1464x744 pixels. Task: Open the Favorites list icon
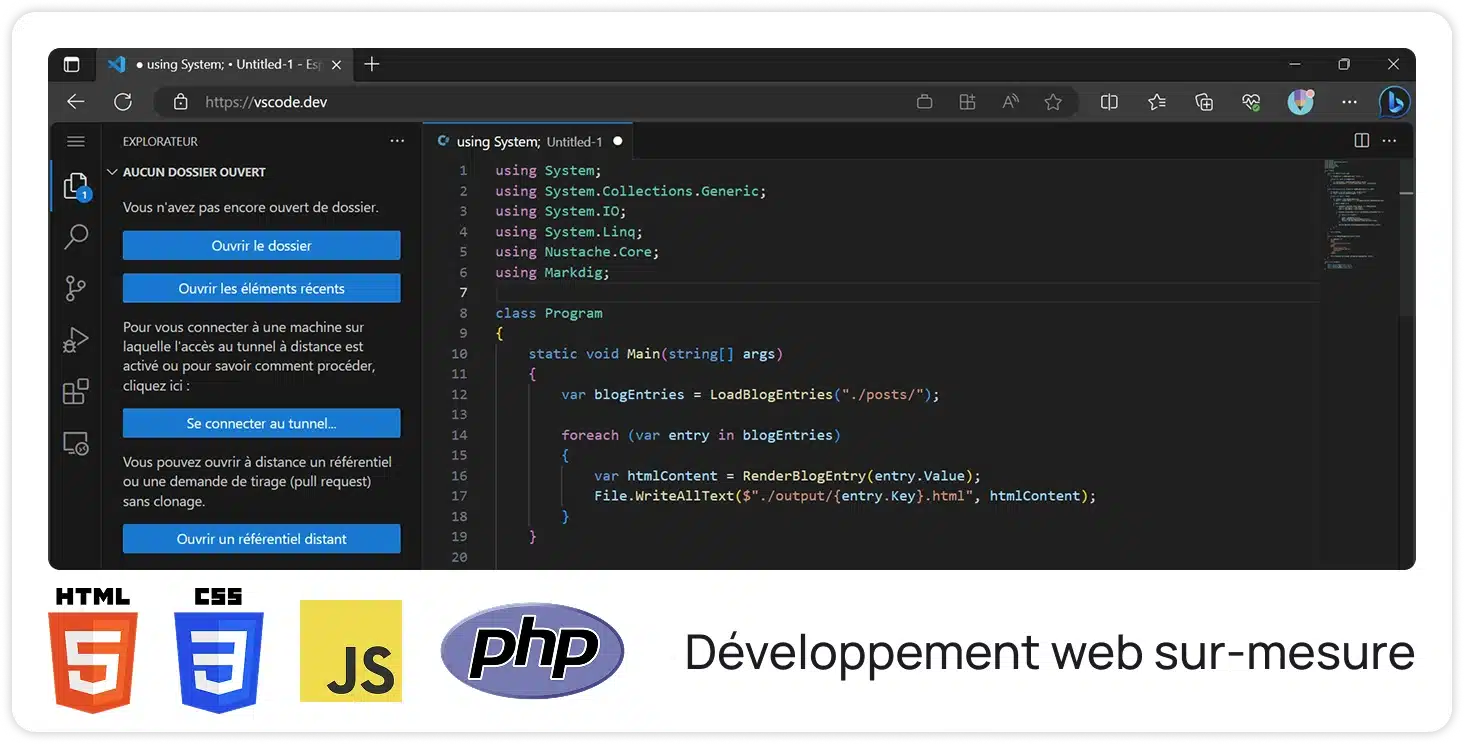coord(1157,102)
